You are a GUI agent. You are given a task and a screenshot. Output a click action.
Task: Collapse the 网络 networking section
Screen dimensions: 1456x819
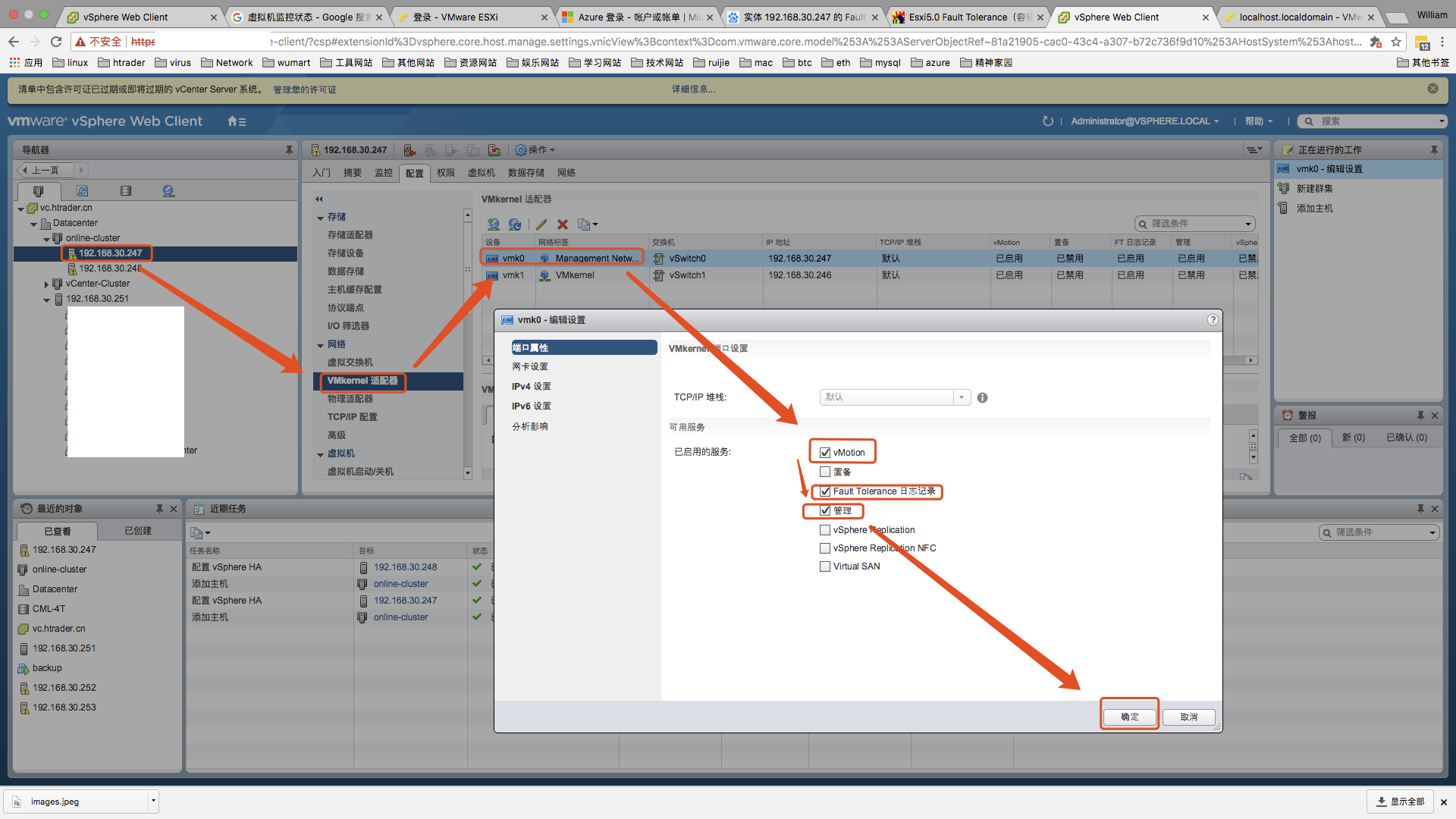pyautogui.click(x=321, y=345)
